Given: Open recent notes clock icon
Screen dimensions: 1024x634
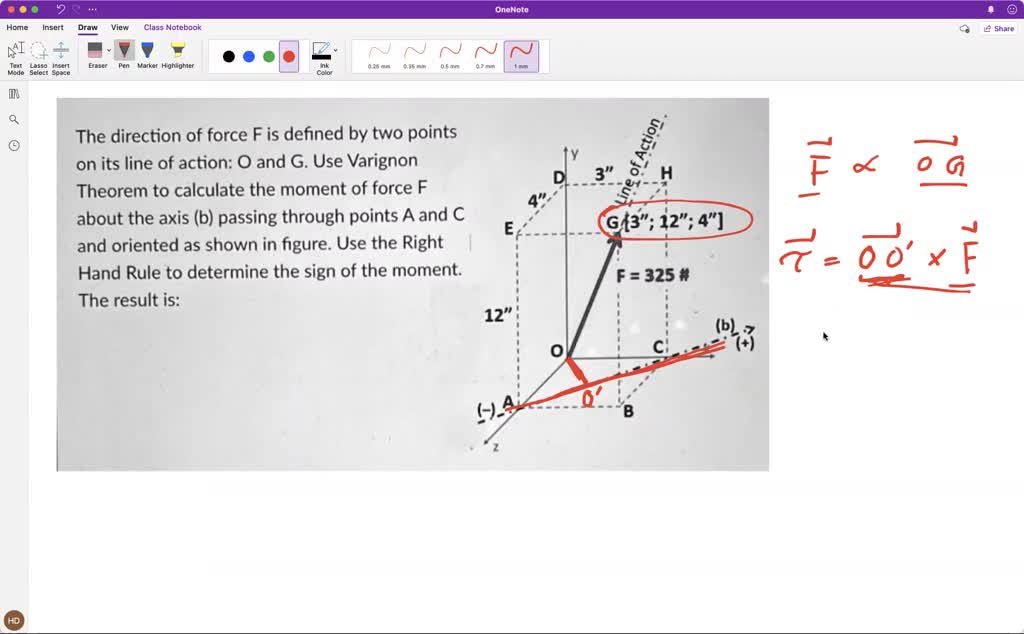Looking at the screenshot, I should (13, 145).
